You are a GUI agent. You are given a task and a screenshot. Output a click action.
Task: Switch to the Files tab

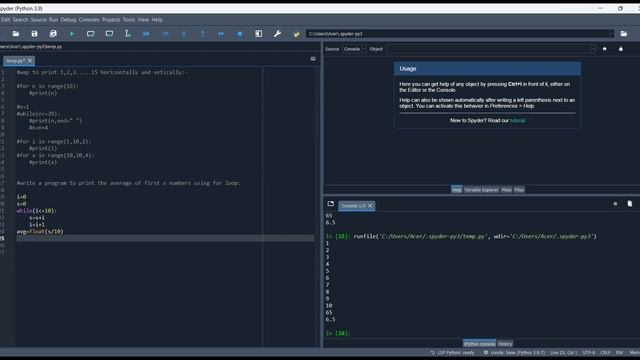pyautogui.click(x=519, y=190)
